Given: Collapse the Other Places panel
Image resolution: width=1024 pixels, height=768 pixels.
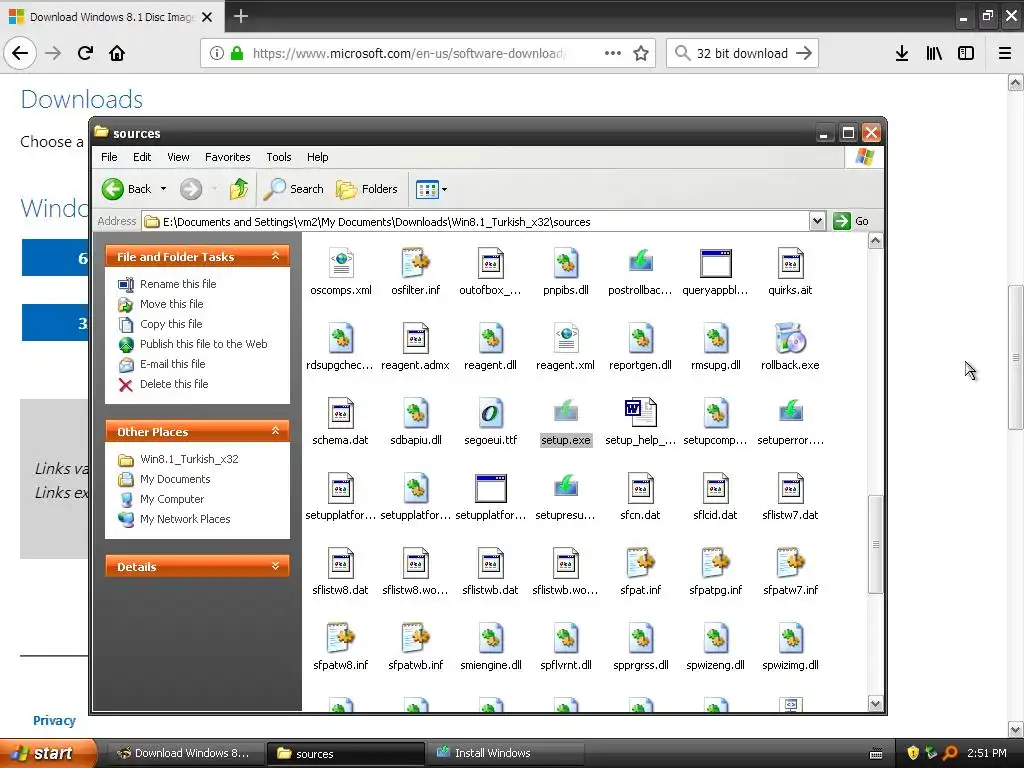Looking at the screenshot, I should pyautogui.click(x=275, y=431).
